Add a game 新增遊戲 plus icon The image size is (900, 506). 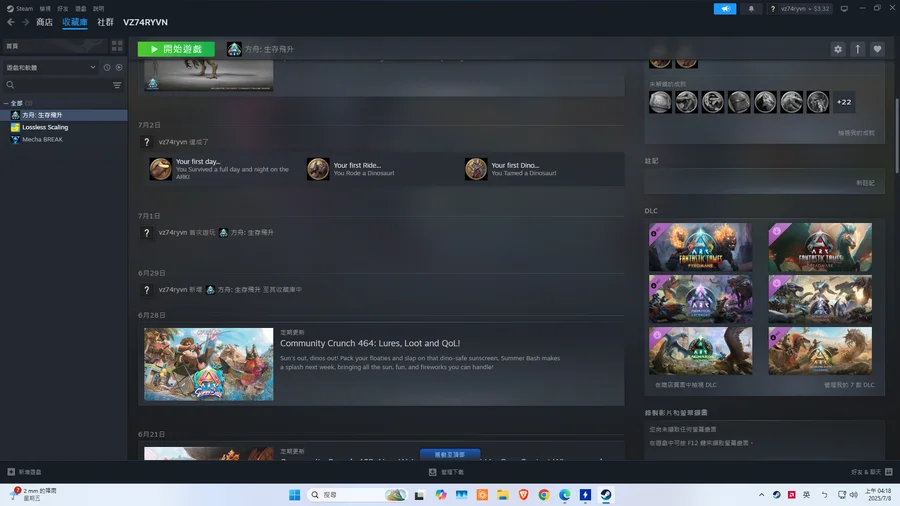pyautogui.click(x=11, y=472)
